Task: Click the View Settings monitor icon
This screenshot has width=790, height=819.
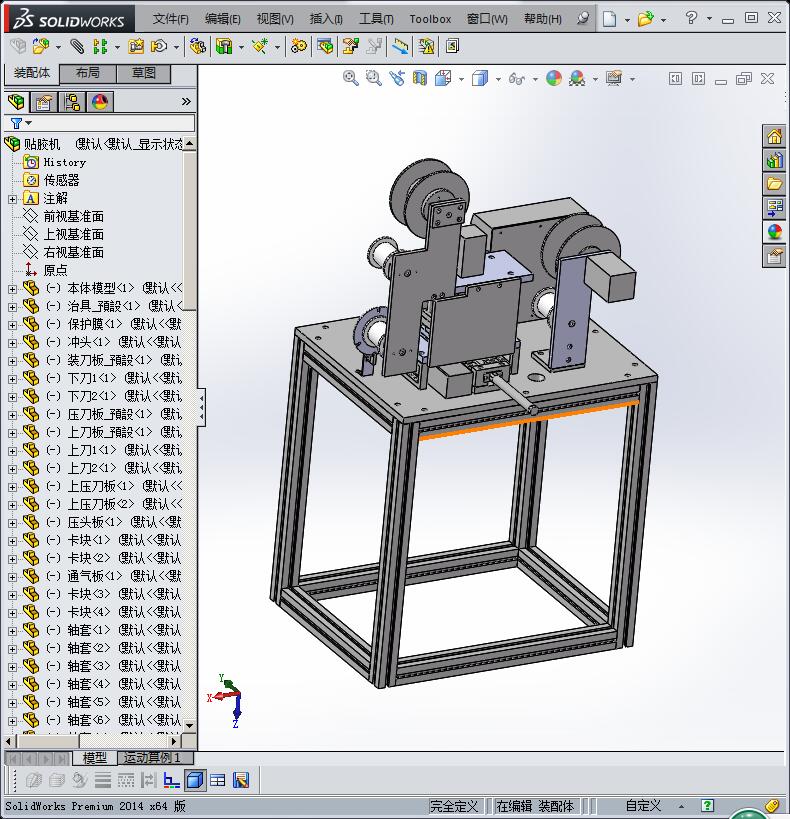Action: 614,78
